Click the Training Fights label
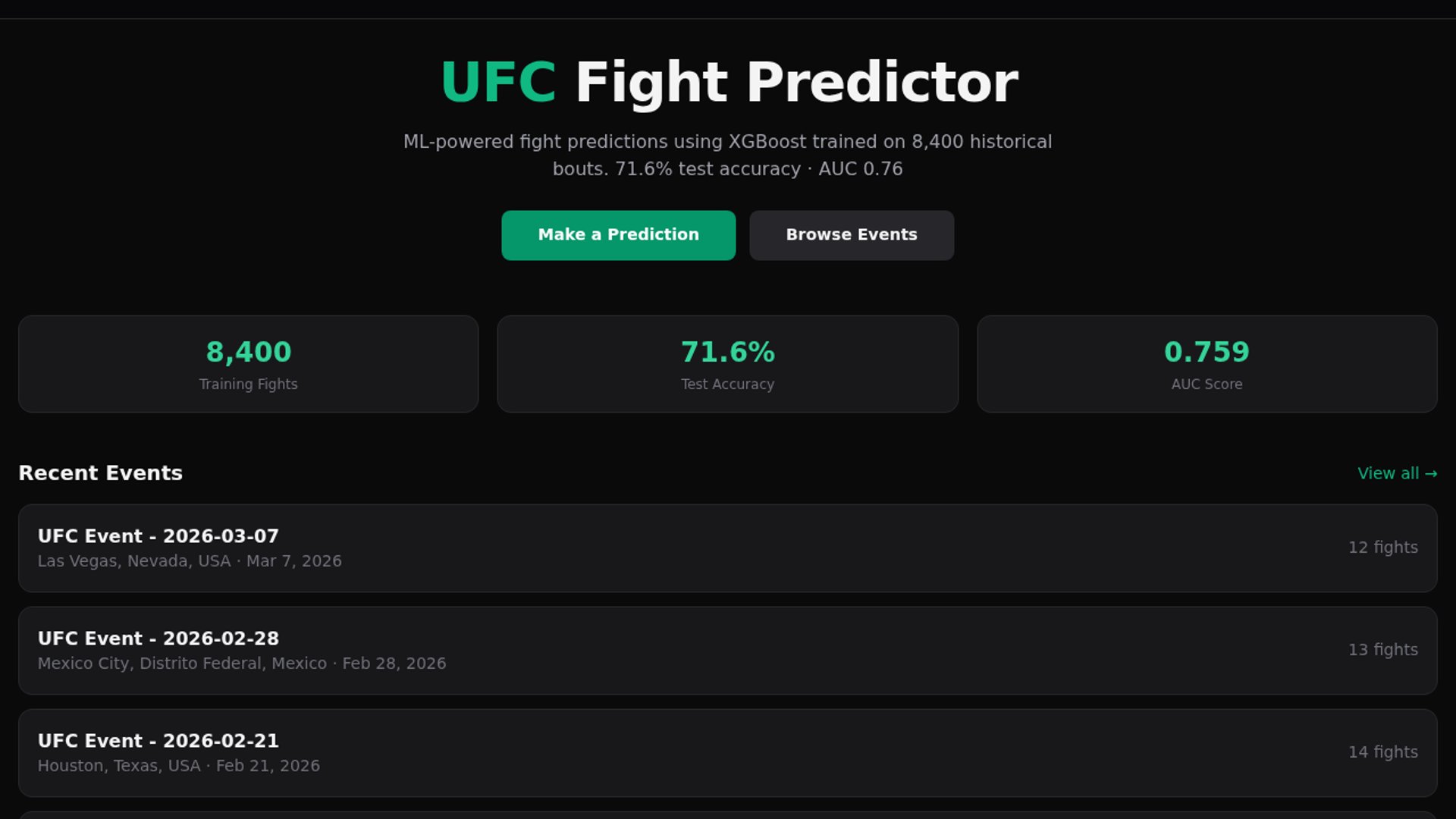This screenshot has width=1456, height=819. click(248, 384)
